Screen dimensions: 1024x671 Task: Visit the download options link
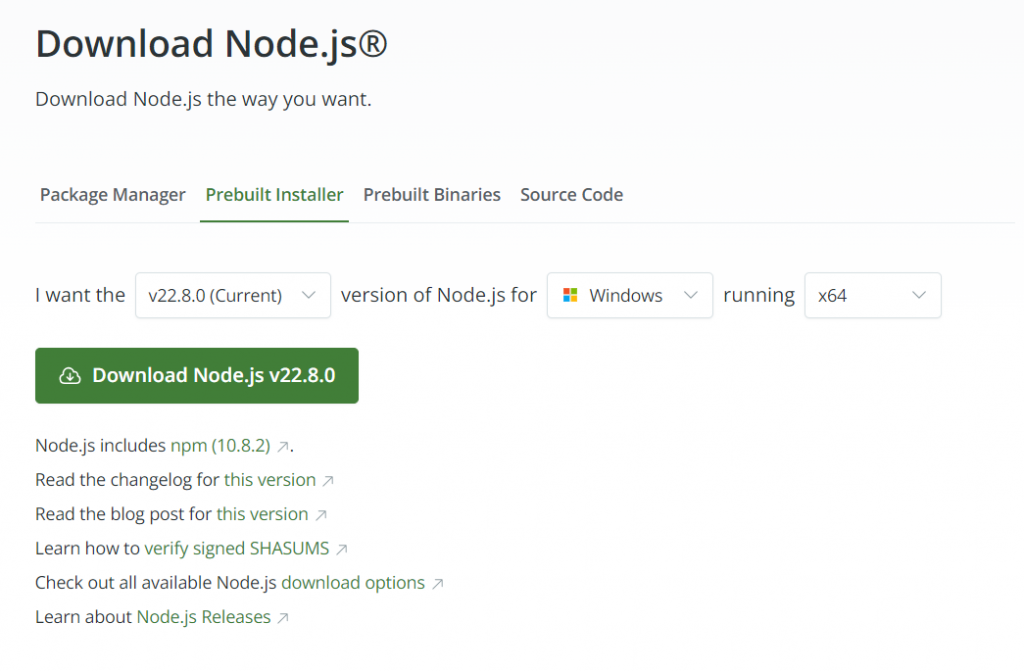353,583
